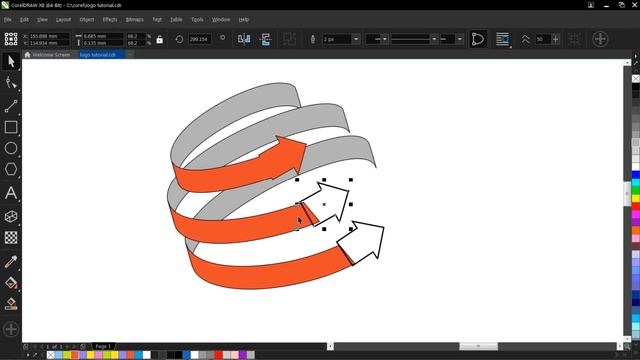640x360 pixels.
Task: Click the object origin grid icon
Action: (x=11, y=39)
